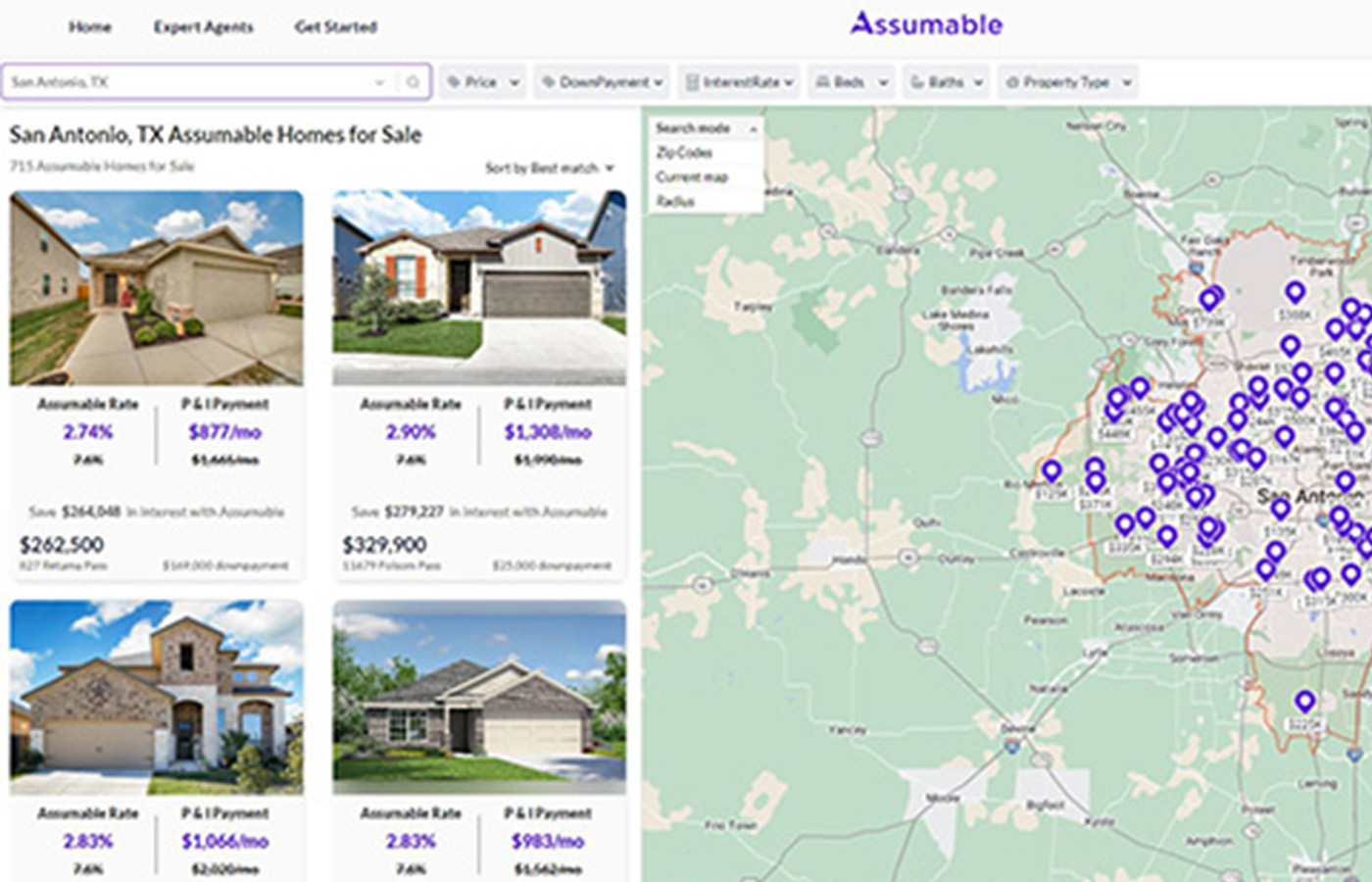Image resolution: width=1372 pixels, height=882 pixels.
Task: Open the Property Type dropdown
Action: point(1067,82)
